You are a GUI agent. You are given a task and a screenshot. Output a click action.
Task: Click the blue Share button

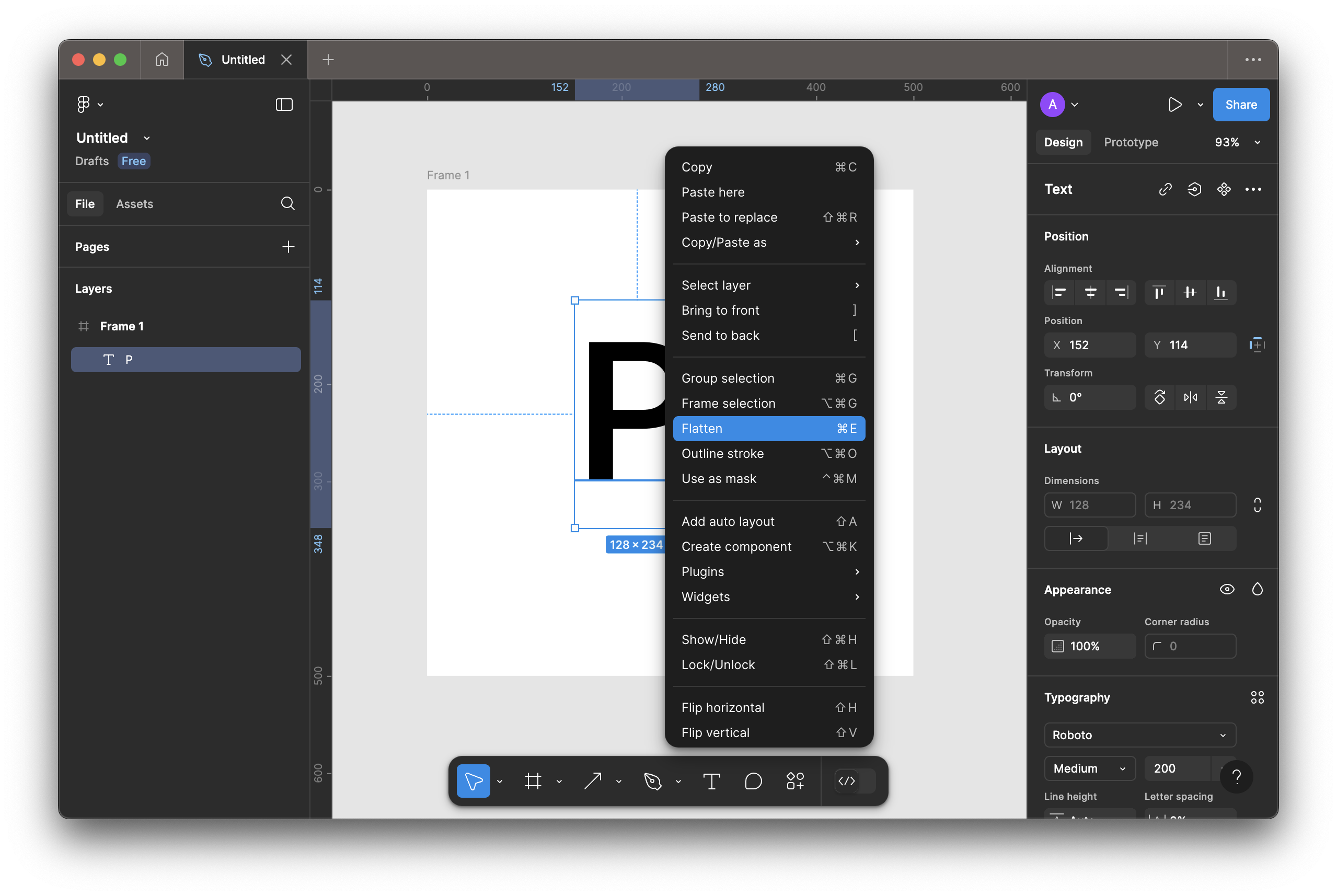click(x=1241, y=105)
